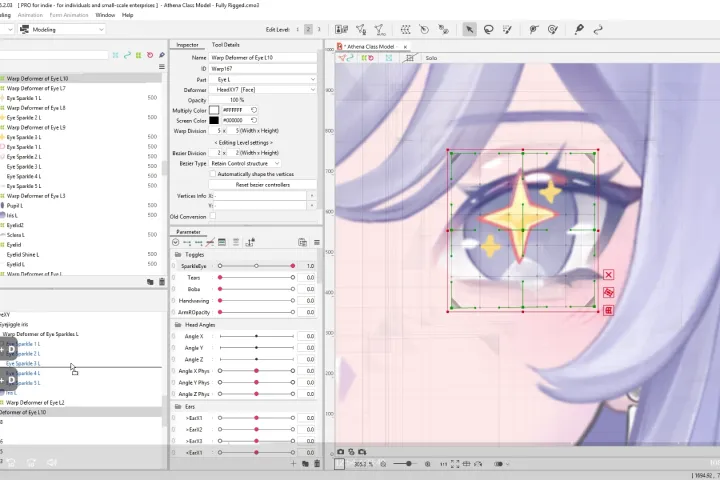The width and height of the screenshot is (720, 480).
Task: Expand the Parameter panel circled chevron
Action: click(175, 243)
